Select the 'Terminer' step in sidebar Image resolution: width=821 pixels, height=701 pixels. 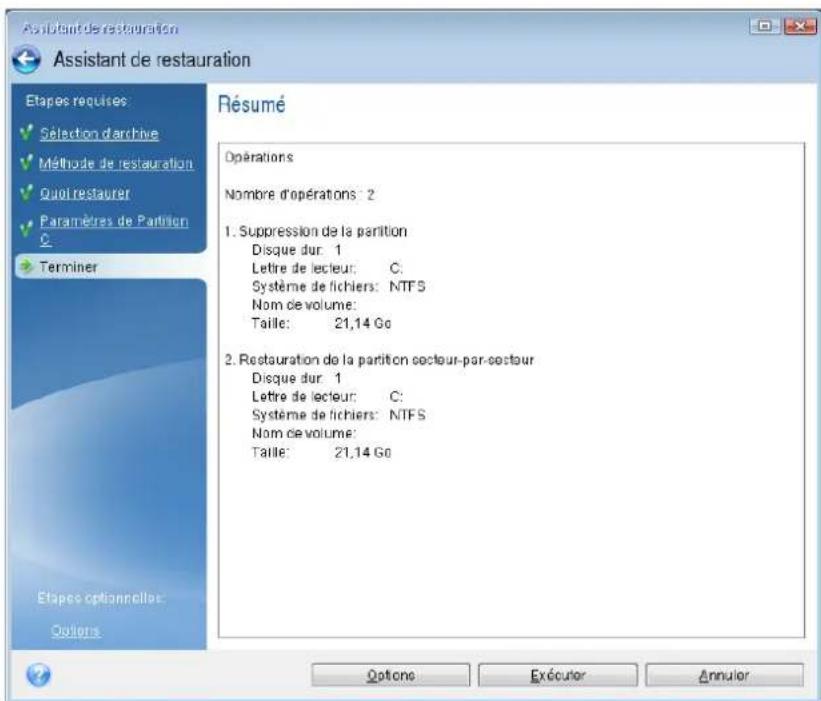click(110, 266)
